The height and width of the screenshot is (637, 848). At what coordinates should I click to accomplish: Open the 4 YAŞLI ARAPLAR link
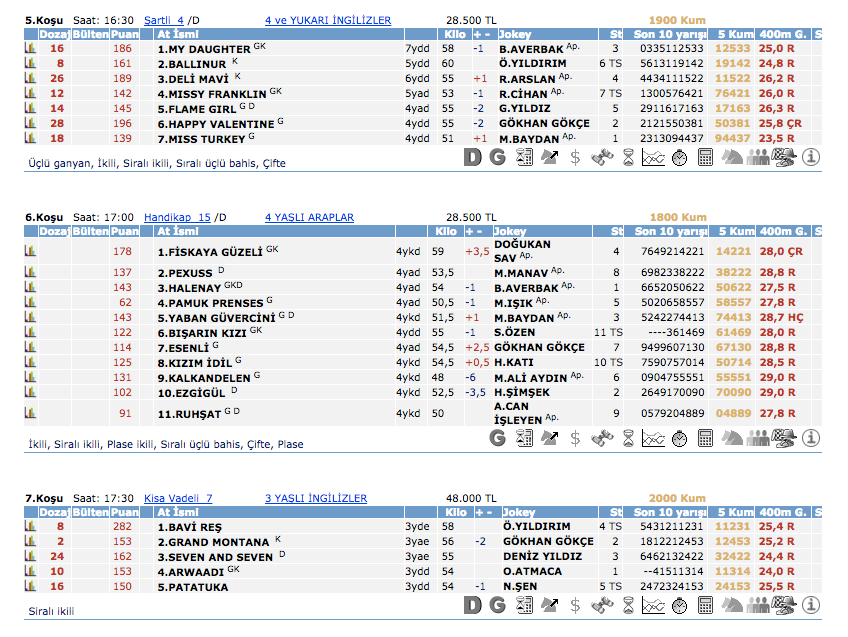(309, 217)
